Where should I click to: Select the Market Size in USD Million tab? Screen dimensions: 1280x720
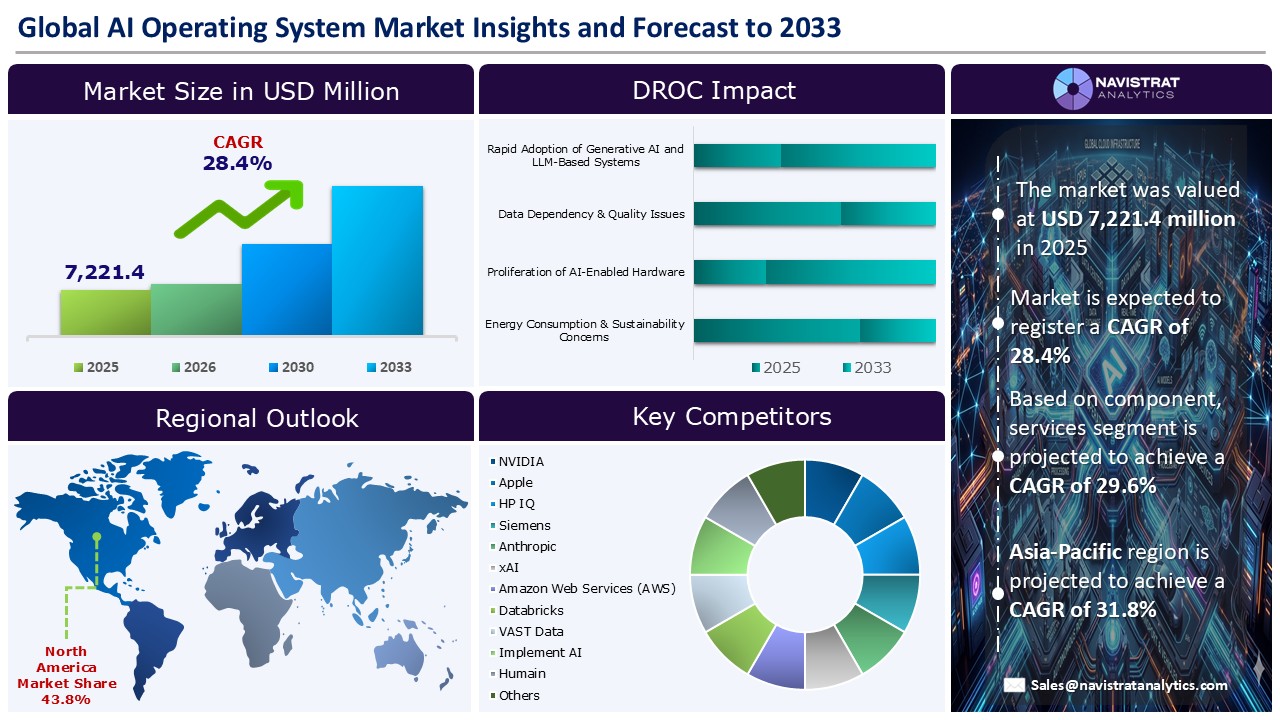click(x=240, y=91)
